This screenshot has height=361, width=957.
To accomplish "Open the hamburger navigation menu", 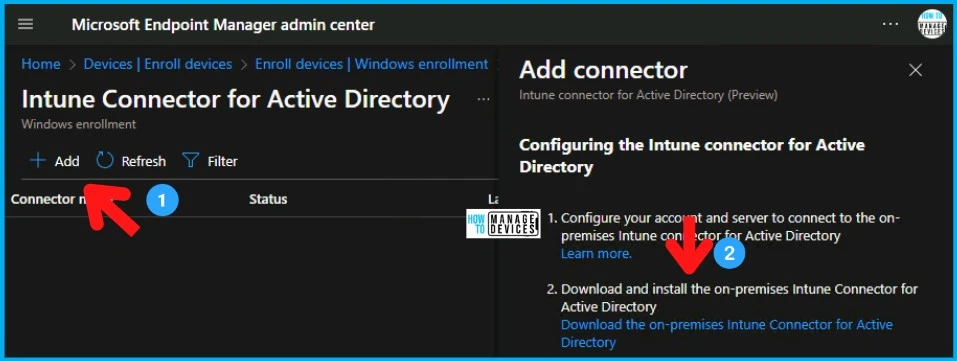I will pos(26,24).
